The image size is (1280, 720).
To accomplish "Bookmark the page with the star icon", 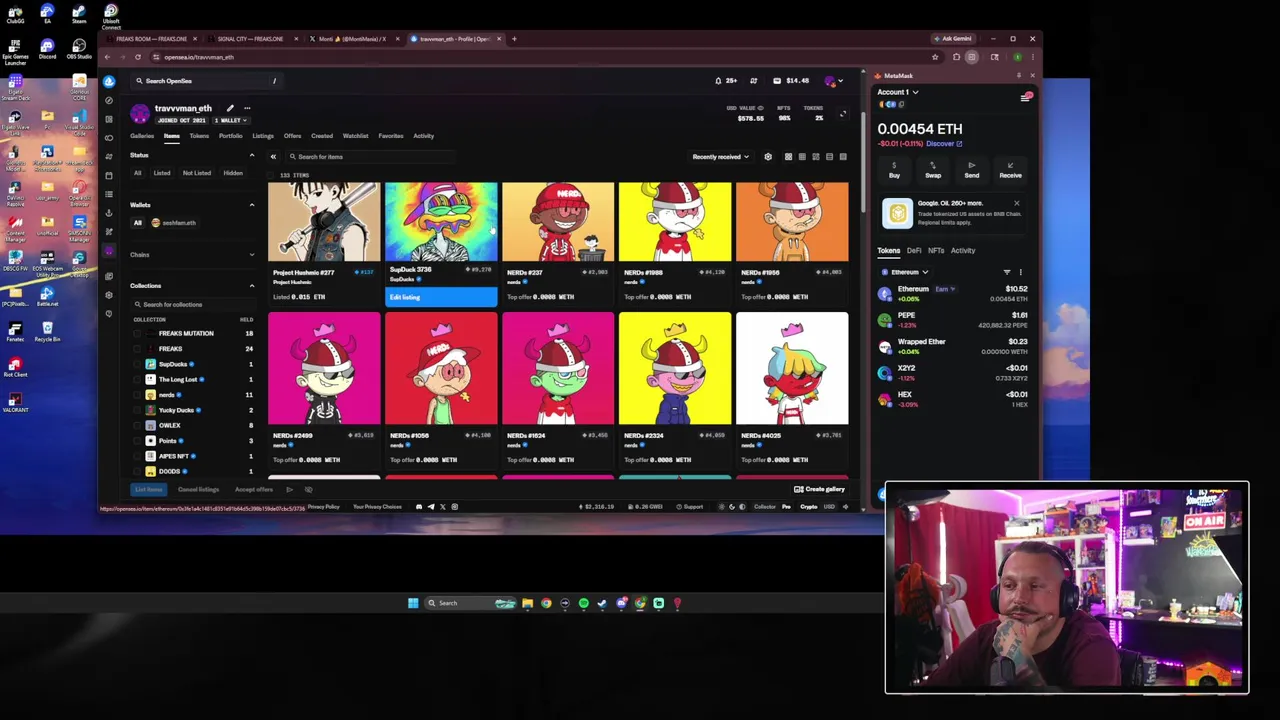I will click(935, 57).
